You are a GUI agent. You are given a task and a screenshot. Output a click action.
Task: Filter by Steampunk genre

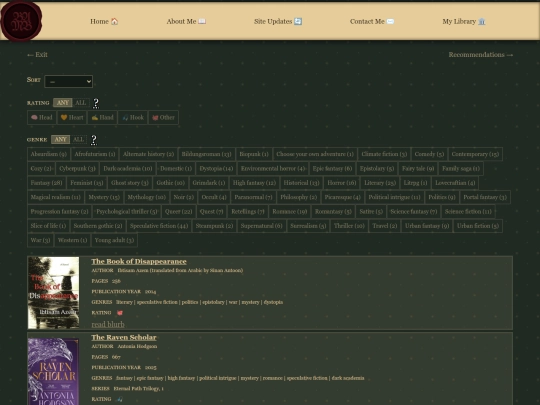[x=214, y=226]
